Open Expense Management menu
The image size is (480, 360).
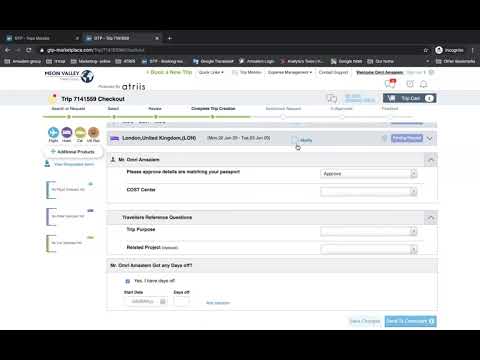pyautogui.click(x=290, y=72)
